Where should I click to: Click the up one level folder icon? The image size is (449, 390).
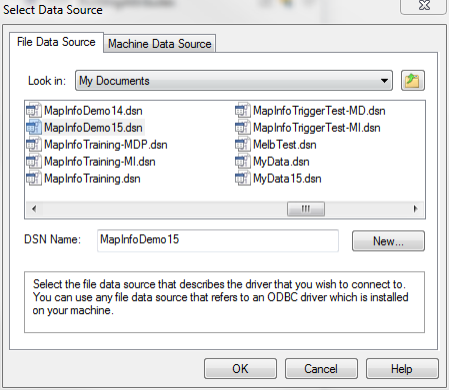tap(413, 80)
